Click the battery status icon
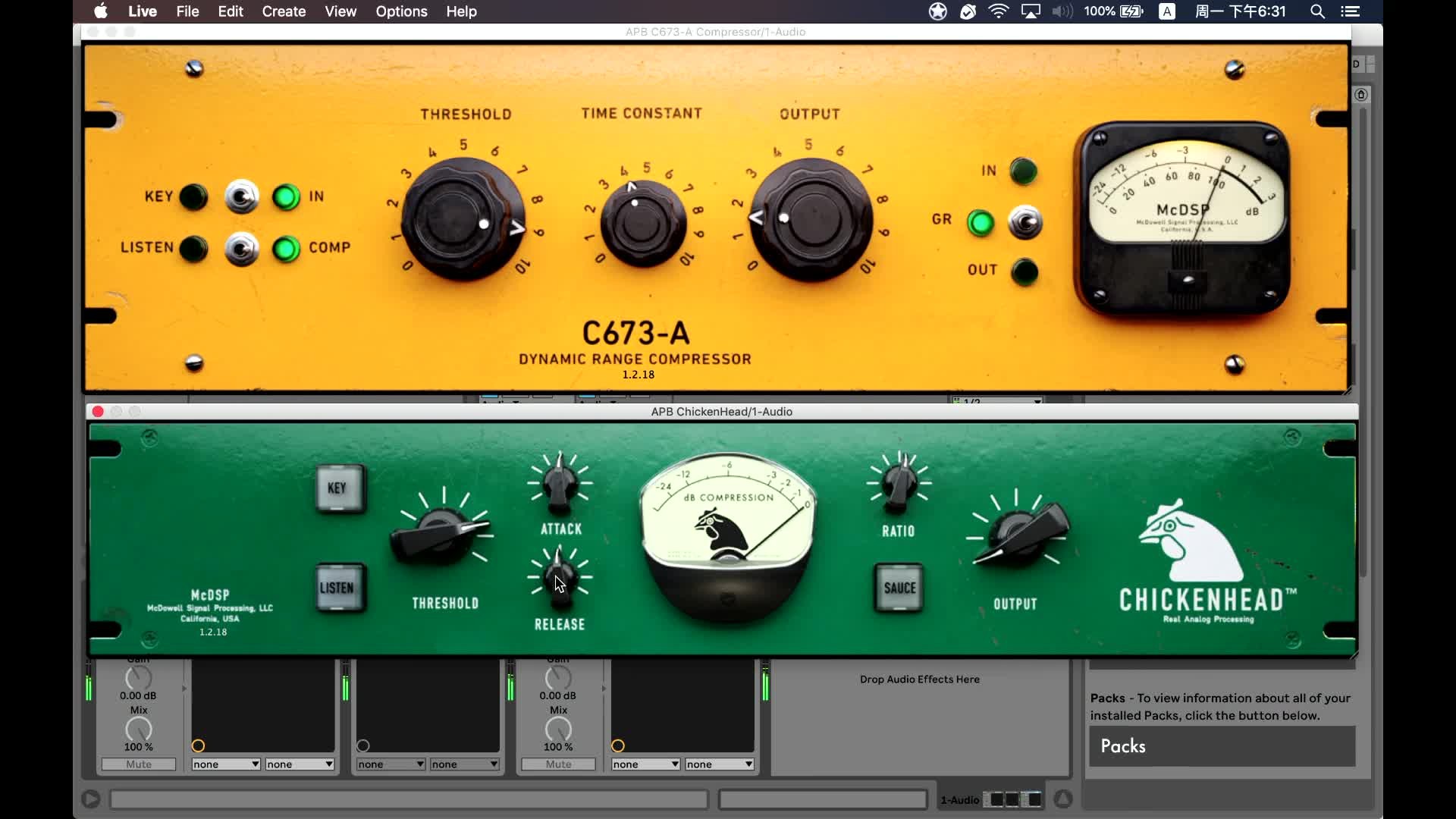The width and height of the screenshot is (1456, 819). 1132,11
